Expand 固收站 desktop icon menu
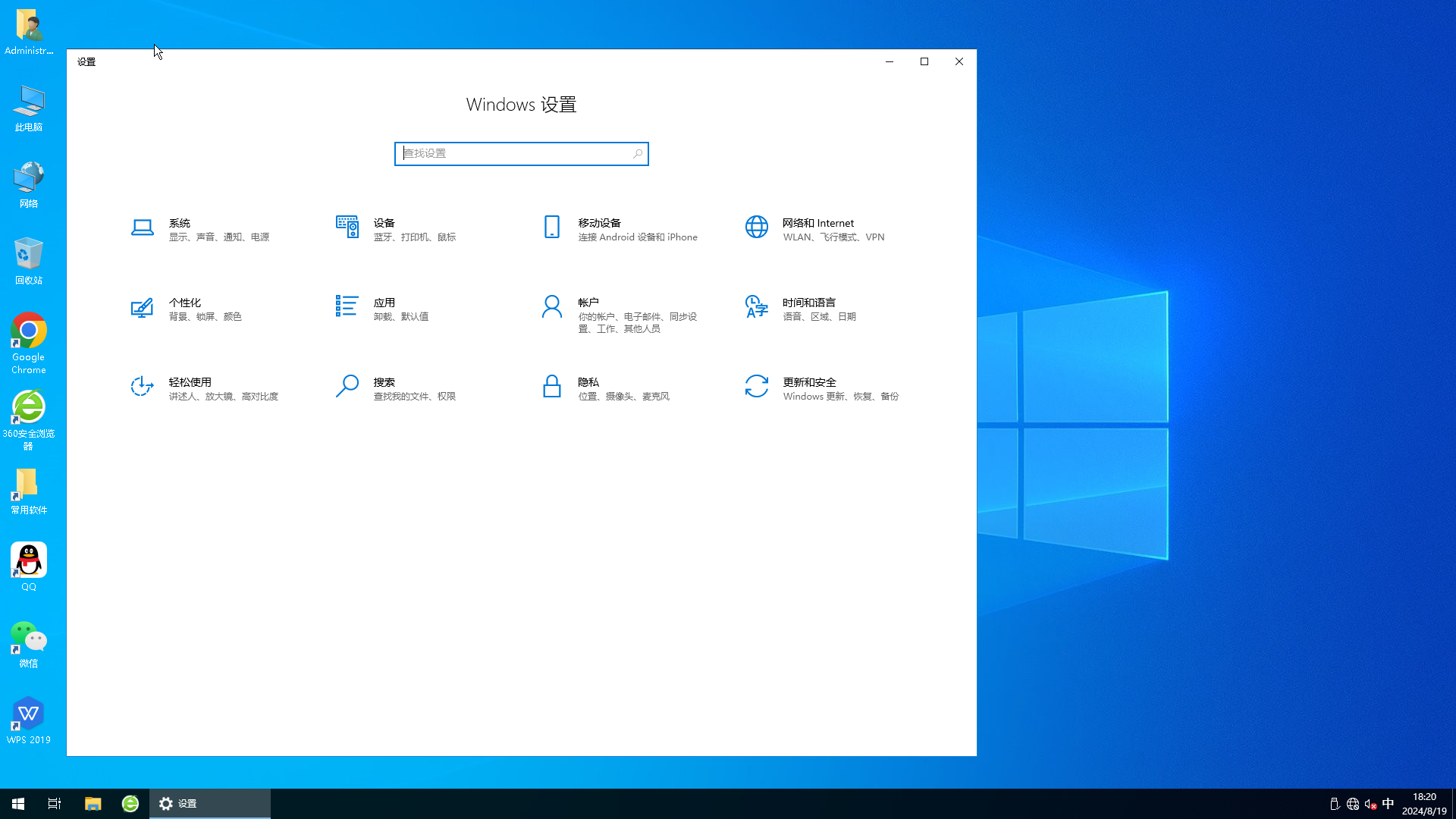 tap(28, 255)
